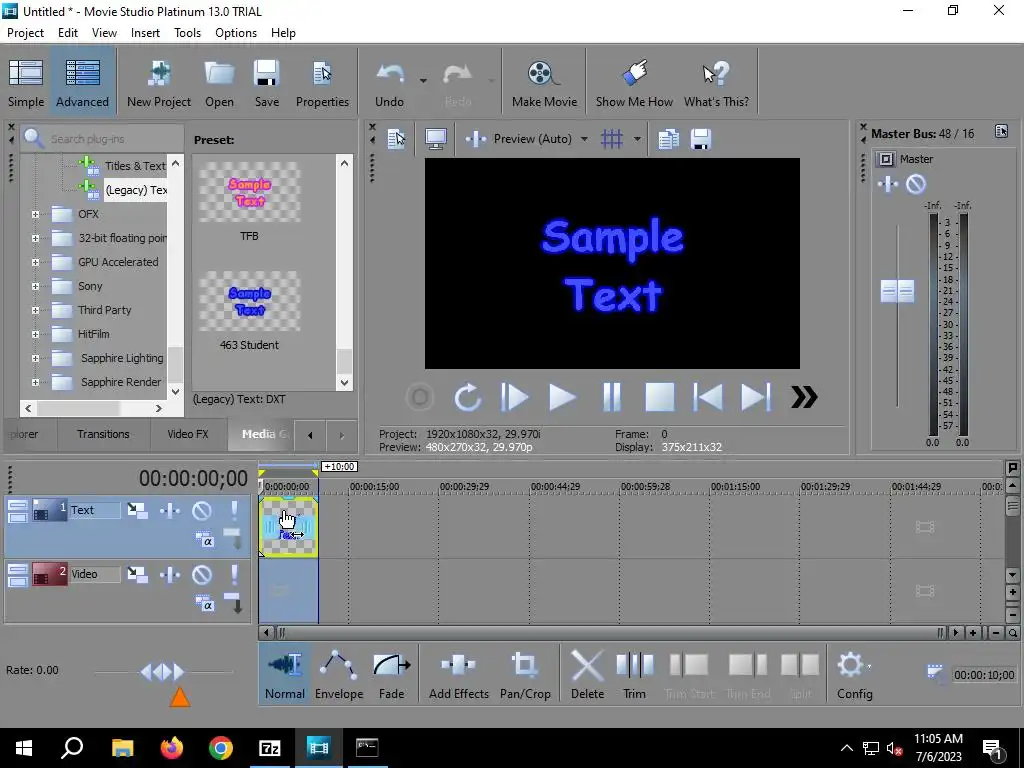Click Add Effects button
Screen dimensions: 1024x768
pos(458,675)
